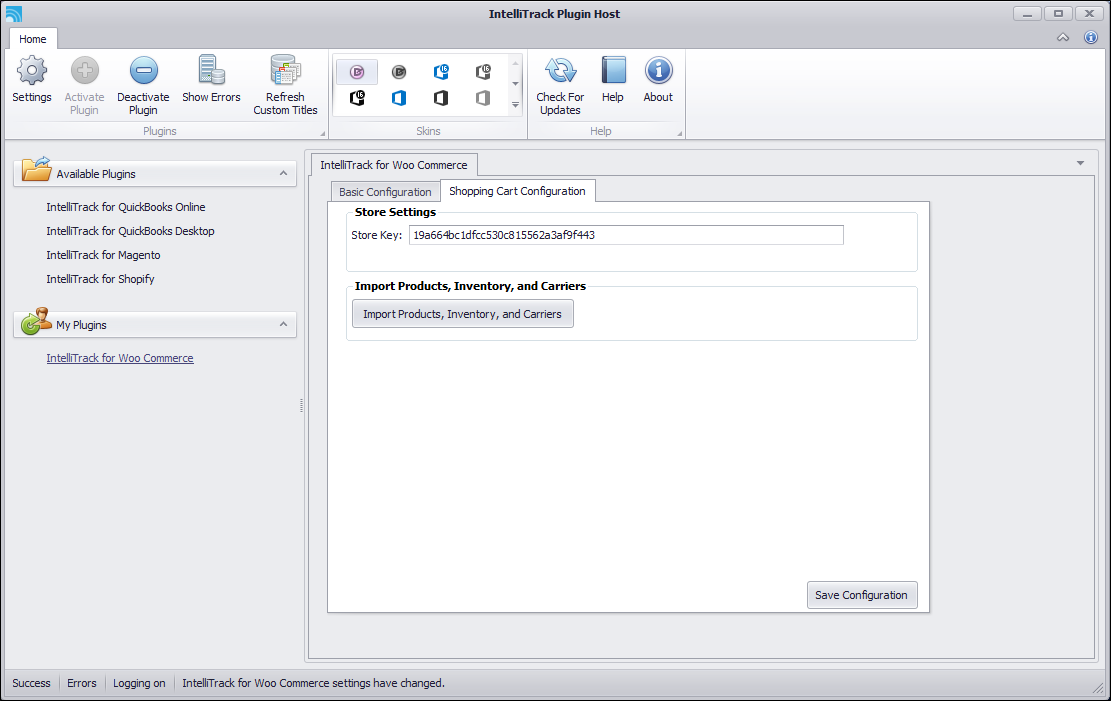Click the info icon beside the ribbon collapse arrow

point(1091,38)
